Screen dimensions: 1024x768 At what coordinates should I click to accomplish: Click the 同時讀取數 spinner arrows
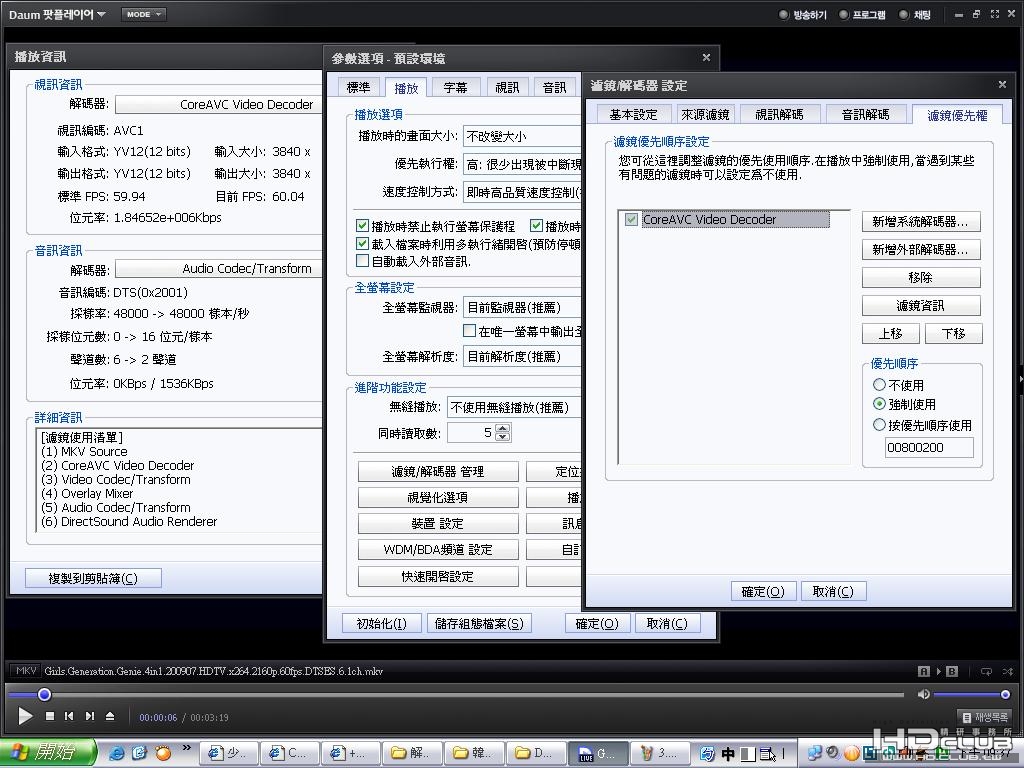(x=502, y=432)
